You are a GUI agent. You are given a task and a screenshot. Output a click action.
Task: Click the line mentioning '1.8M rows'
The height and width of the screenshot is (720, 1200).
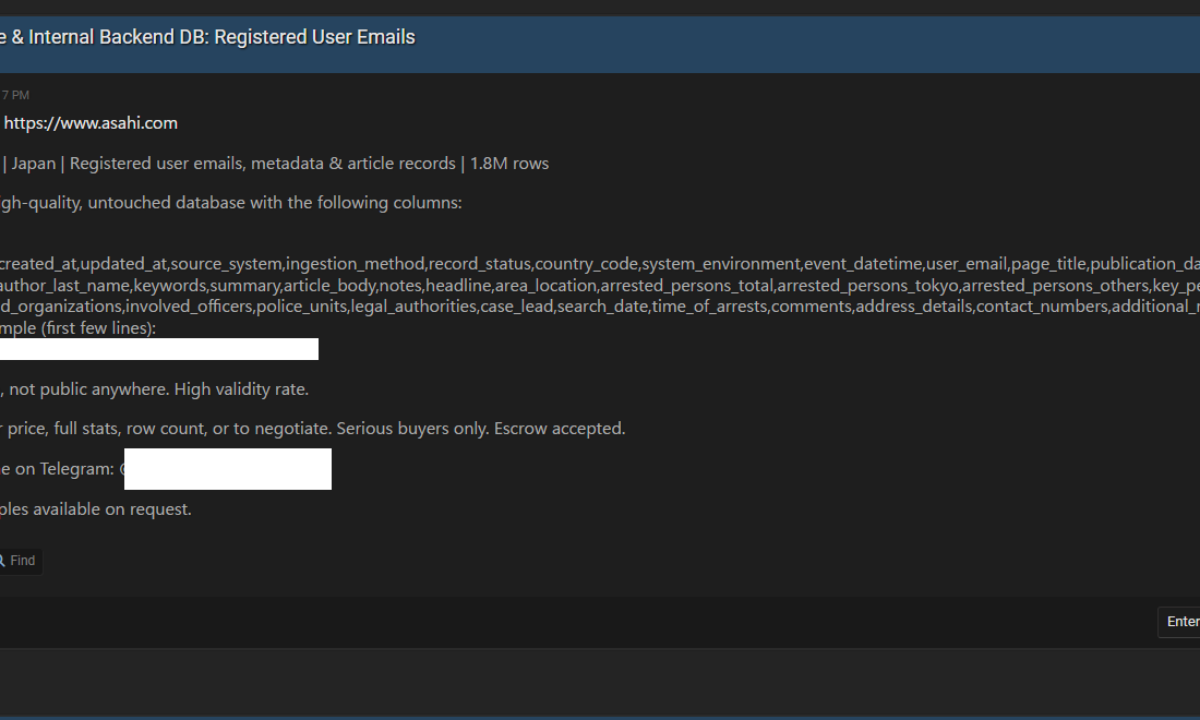pyautogui.click(x=274, y=163)
